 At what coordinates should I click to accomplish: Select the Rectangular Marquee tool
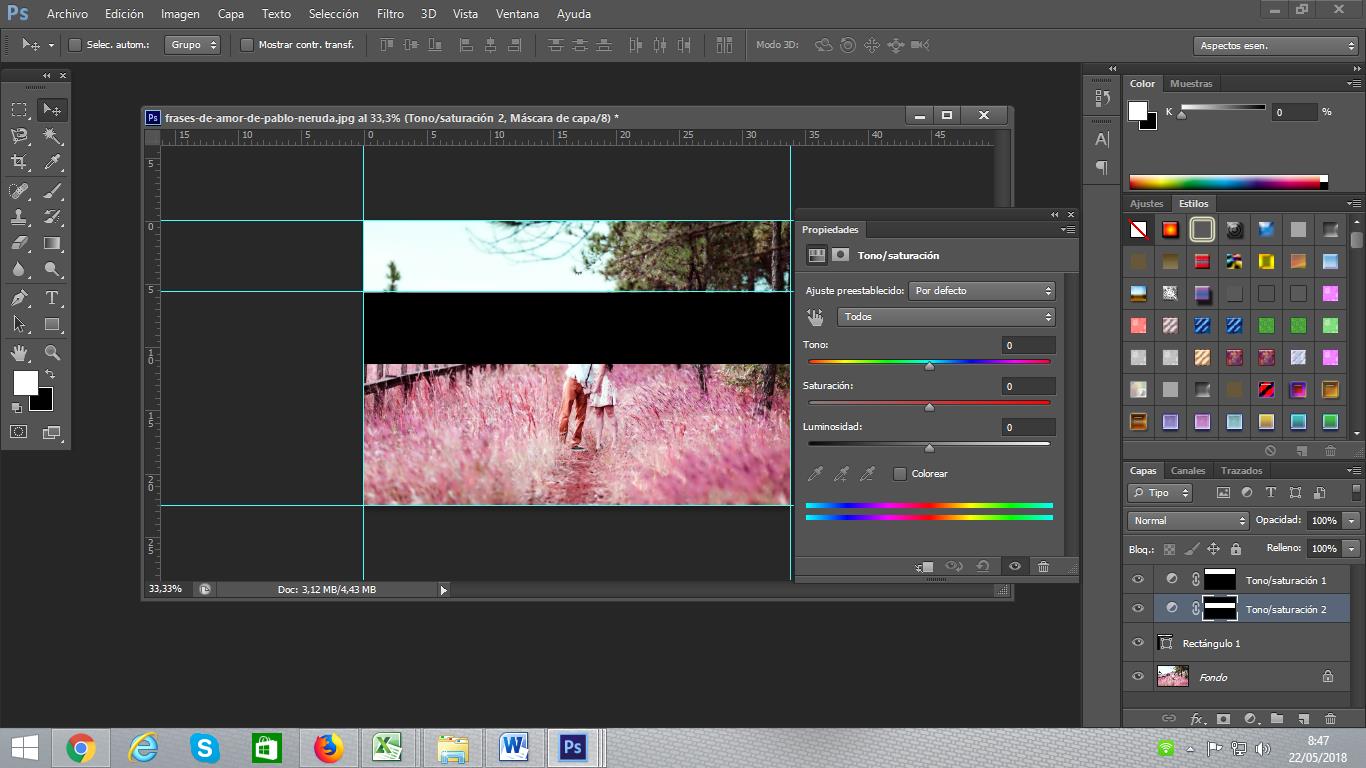19,109
